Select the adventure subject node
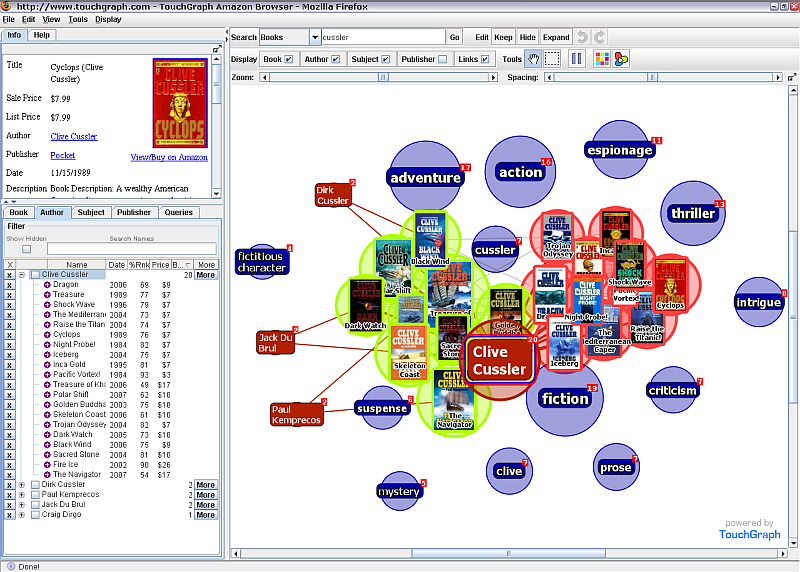The image size is (800, 572). pos(426,178)
